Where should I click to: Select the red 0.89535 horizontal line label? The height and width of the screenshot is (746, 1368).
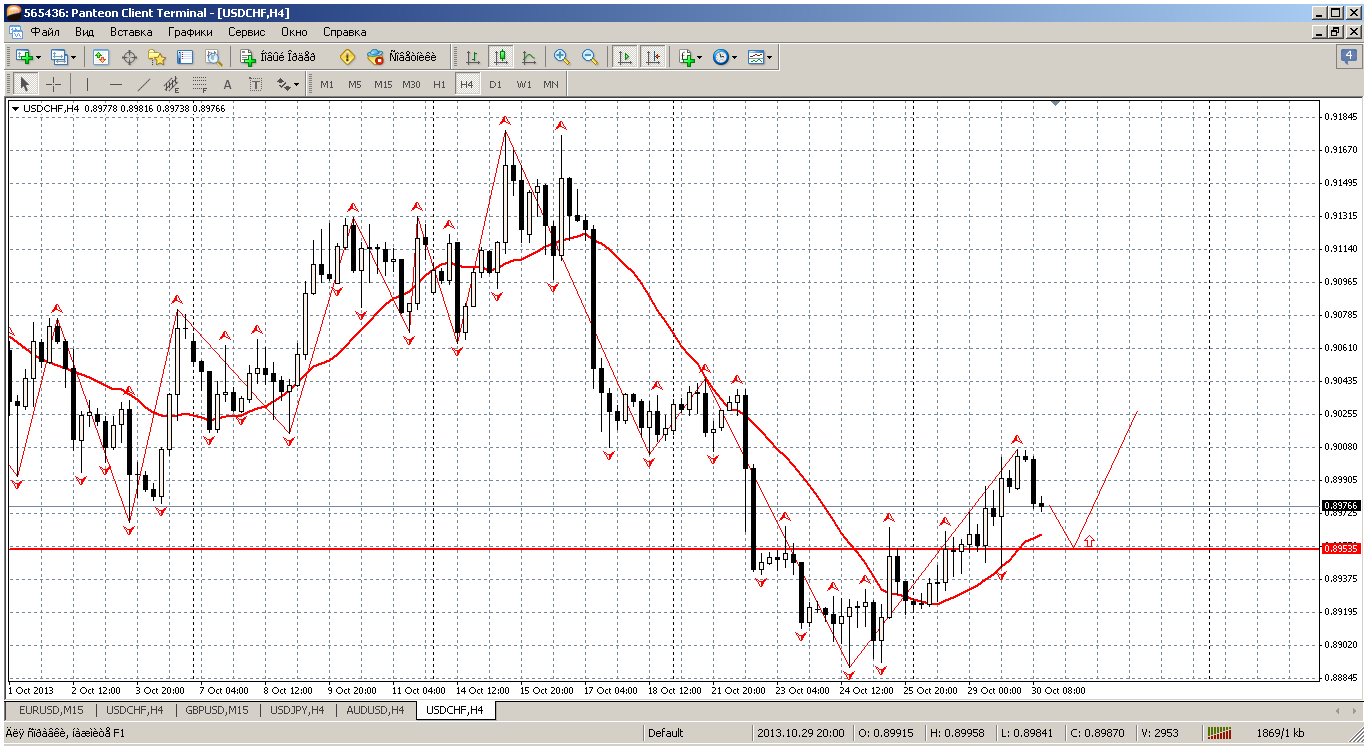tap(1340, 548)
